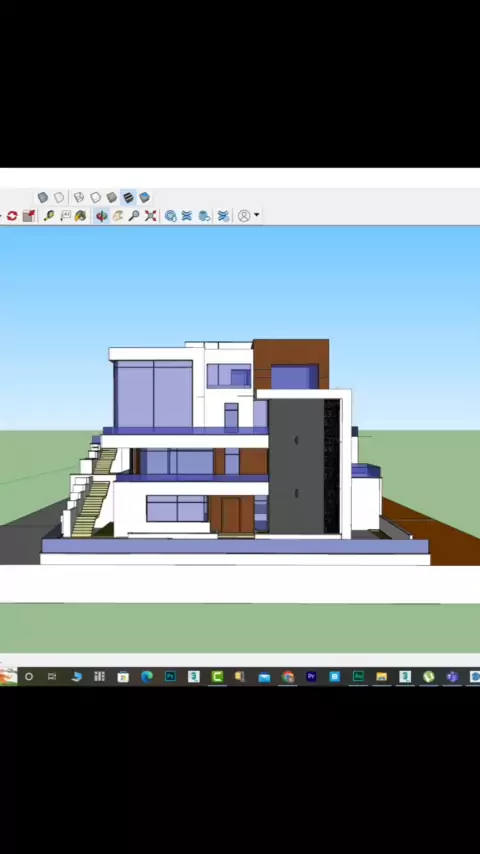Switch to Wireframe face style

(78, 197)
